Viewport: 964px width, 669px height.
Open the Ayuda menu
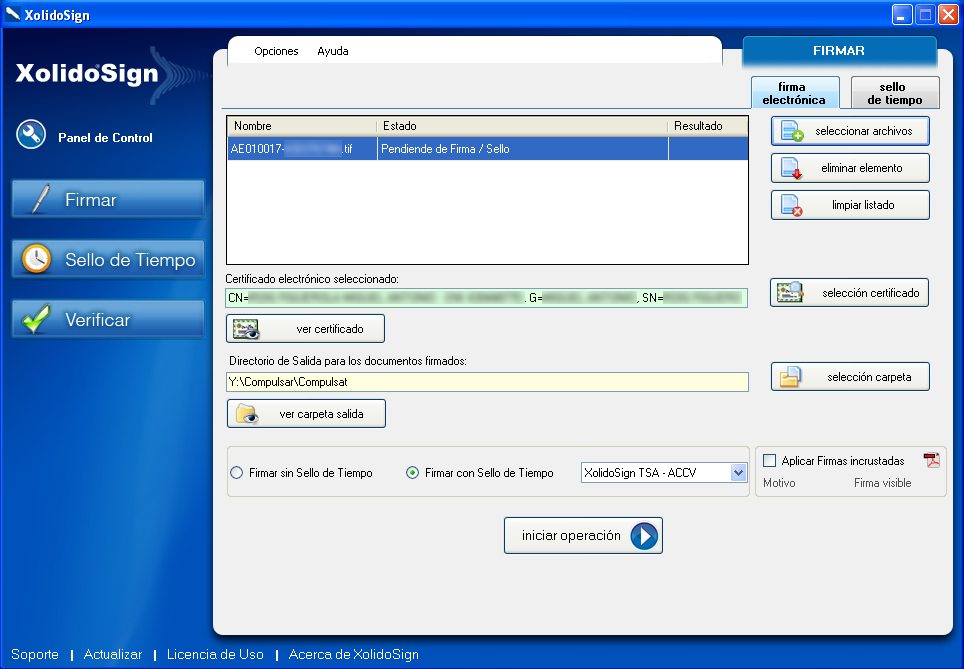333,51
